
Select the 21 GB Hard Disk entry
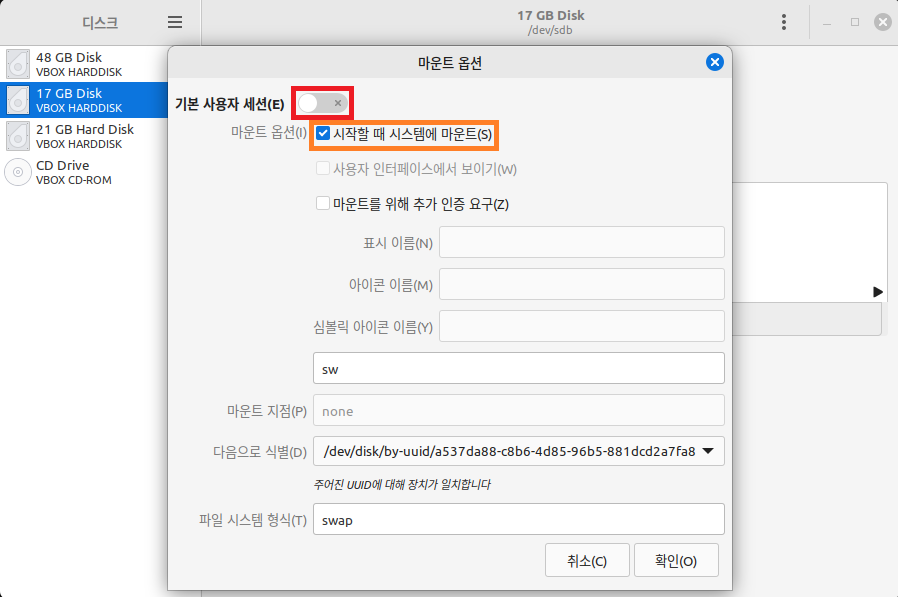(84, 136)
